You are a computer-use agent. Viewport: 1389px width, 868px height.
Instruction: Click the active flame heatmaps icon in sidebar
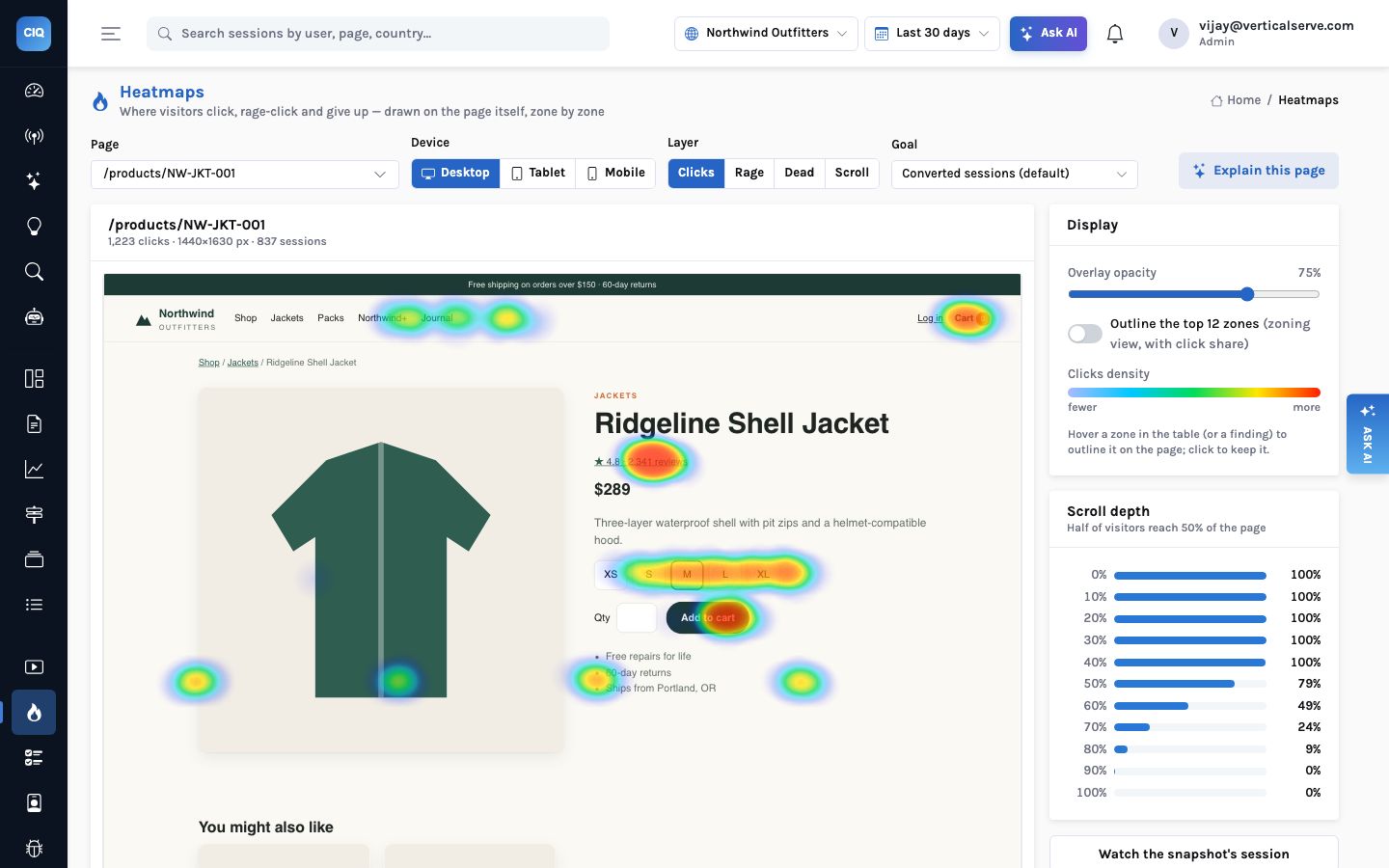pyautogui.click(x=34, y=713)
